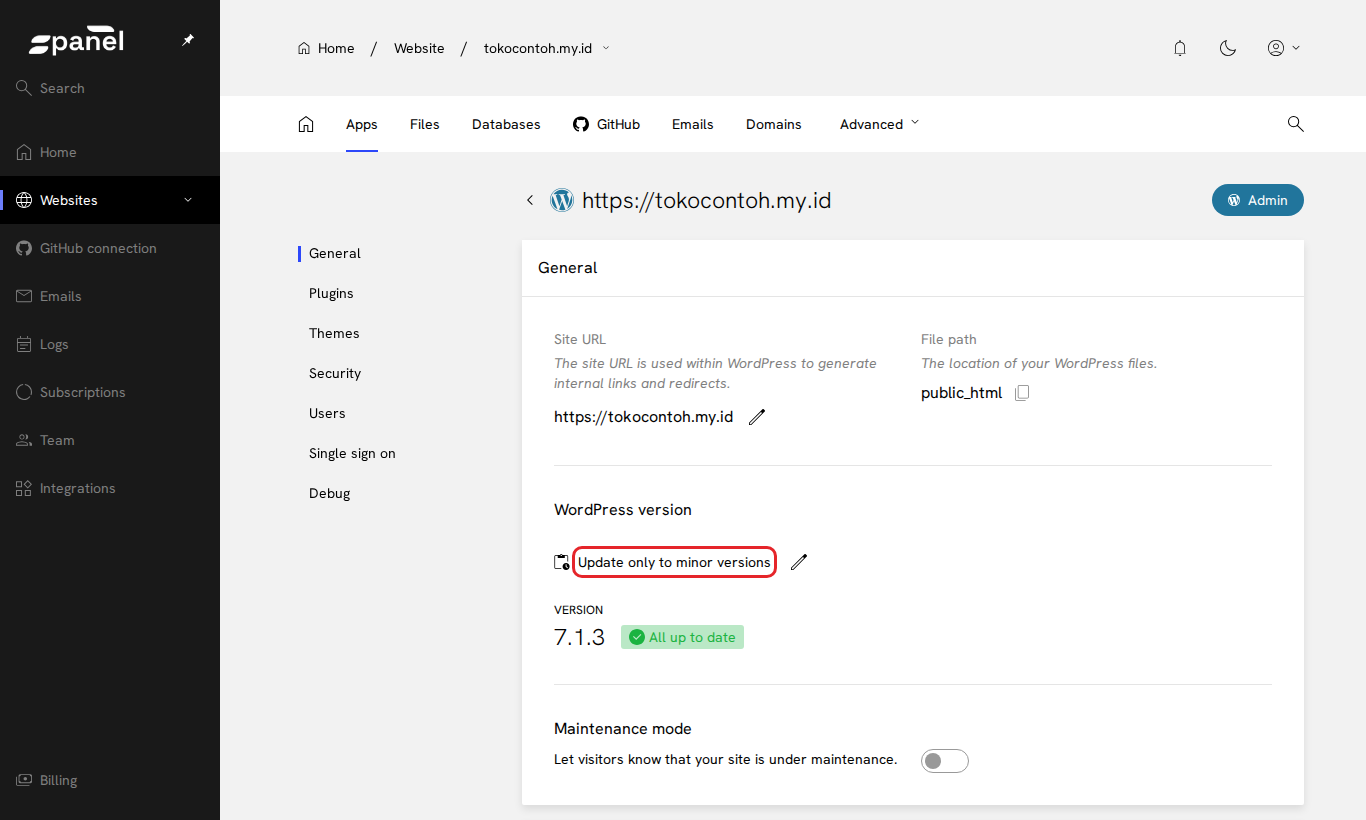Open WordPress Admin button

click(1258, 200)
